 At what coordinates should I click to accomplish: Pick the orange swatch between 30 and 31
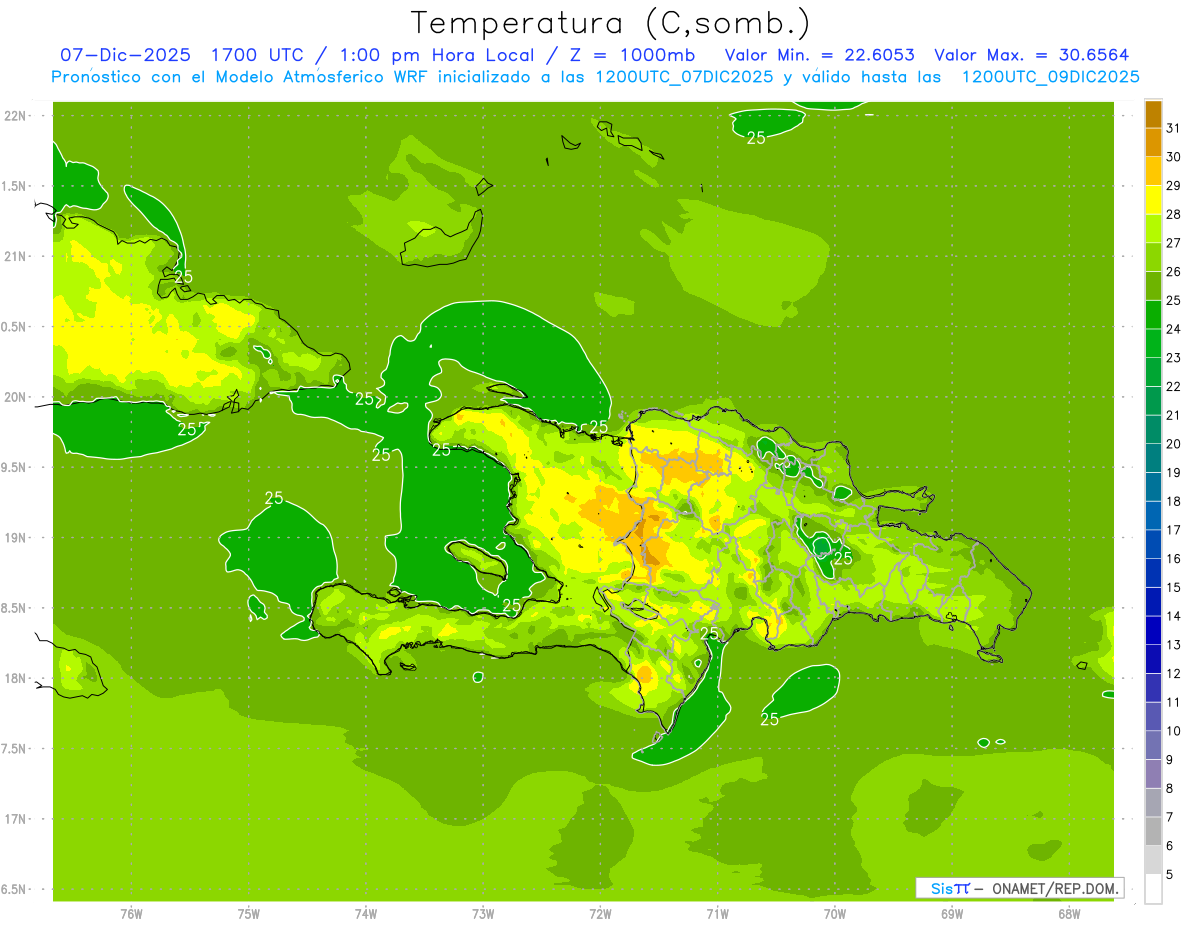tap(1153, 142)
